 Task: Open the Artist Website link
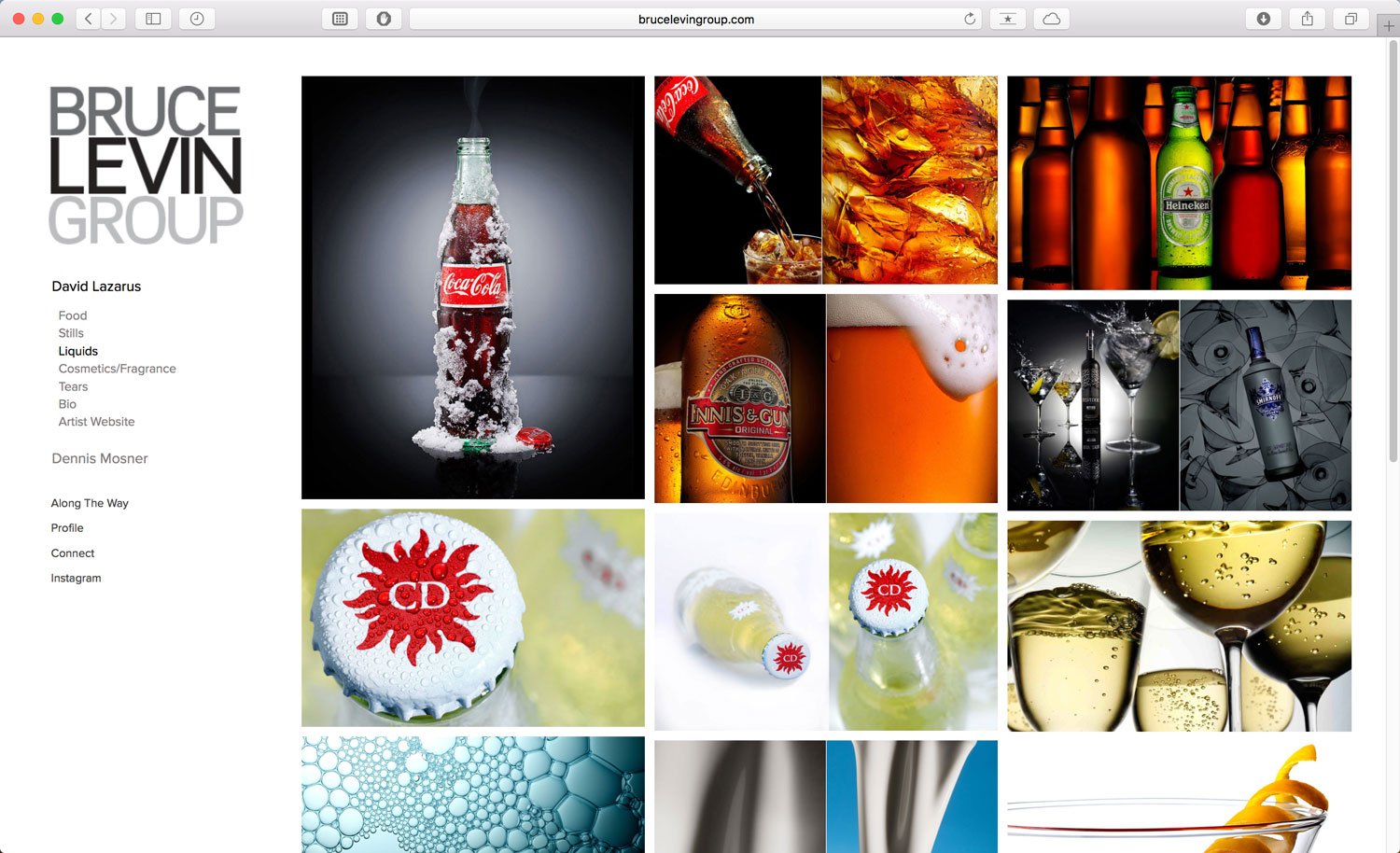96,422
